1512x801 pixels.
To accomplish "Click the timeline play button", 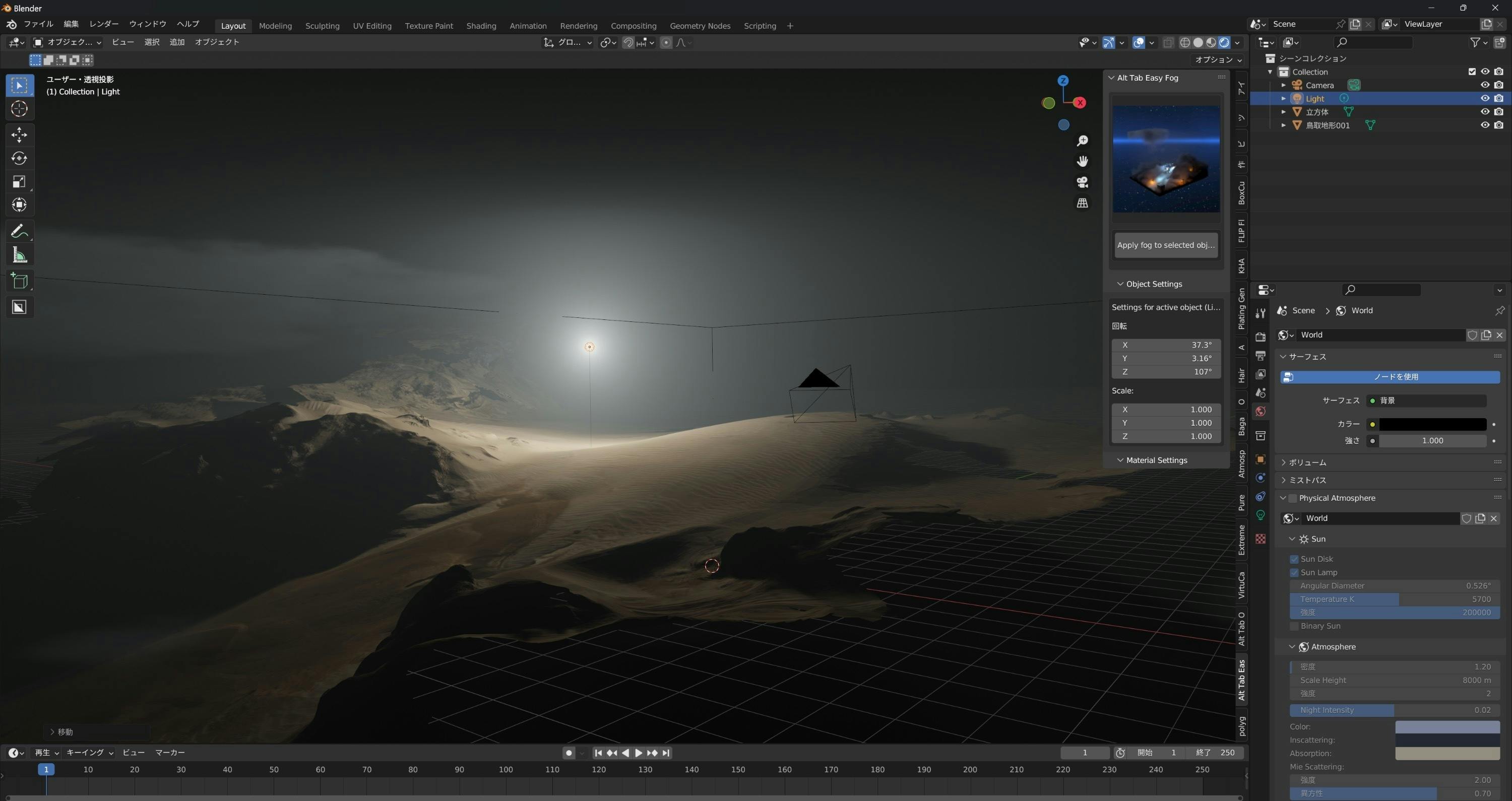I will click(x=639, y=753).
